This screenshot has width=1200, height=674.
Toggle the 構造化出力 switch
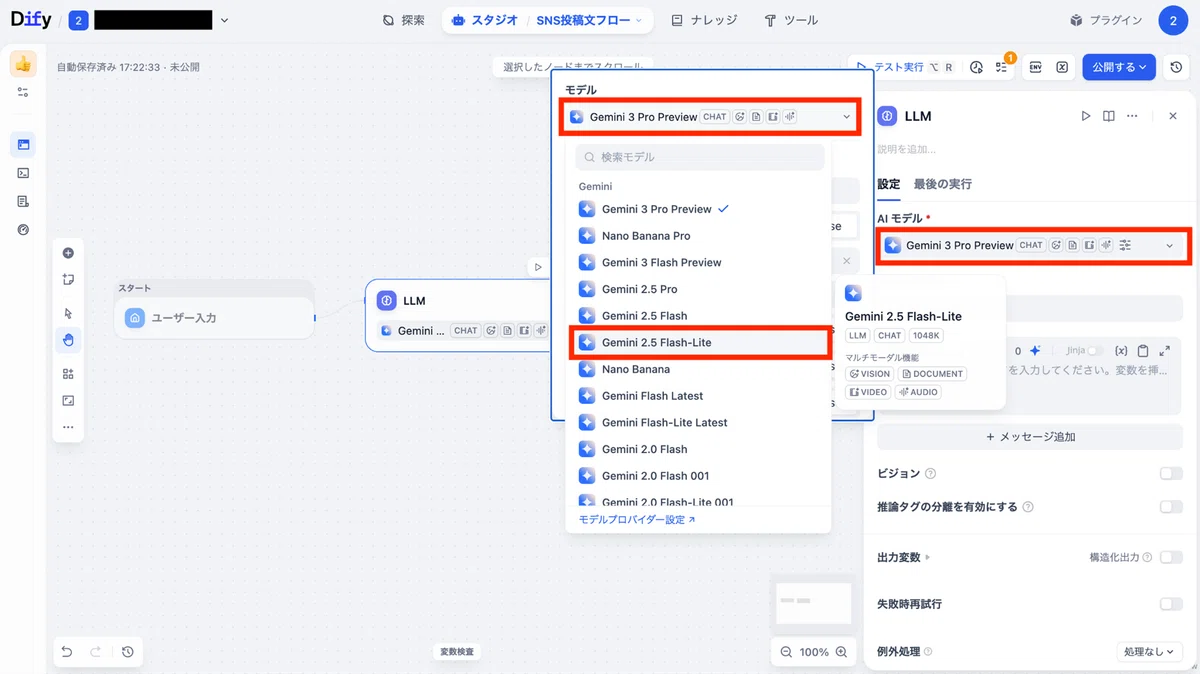tap(1170, 557)
